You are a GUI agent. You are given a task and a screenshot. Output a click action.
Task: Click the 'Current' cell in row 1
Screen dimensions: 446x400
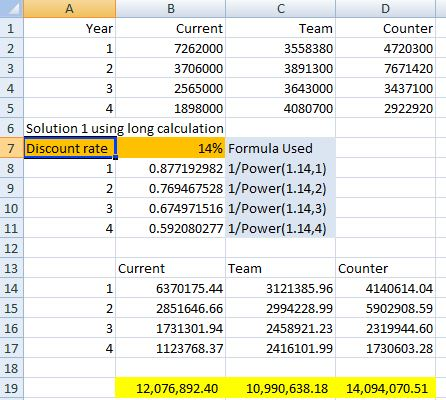click(171, 28)
